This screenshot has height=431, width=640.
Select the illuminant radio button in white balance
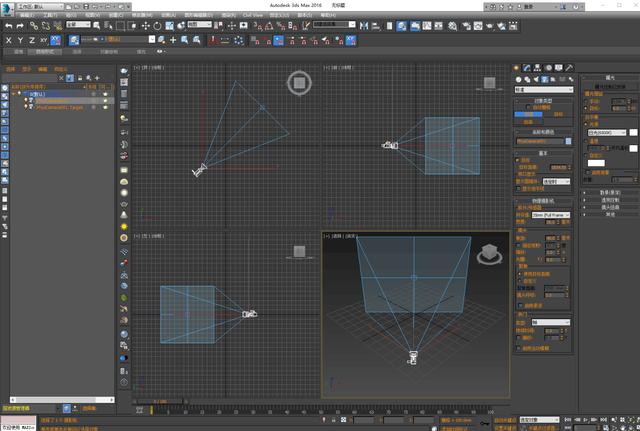tap(586, 124)
